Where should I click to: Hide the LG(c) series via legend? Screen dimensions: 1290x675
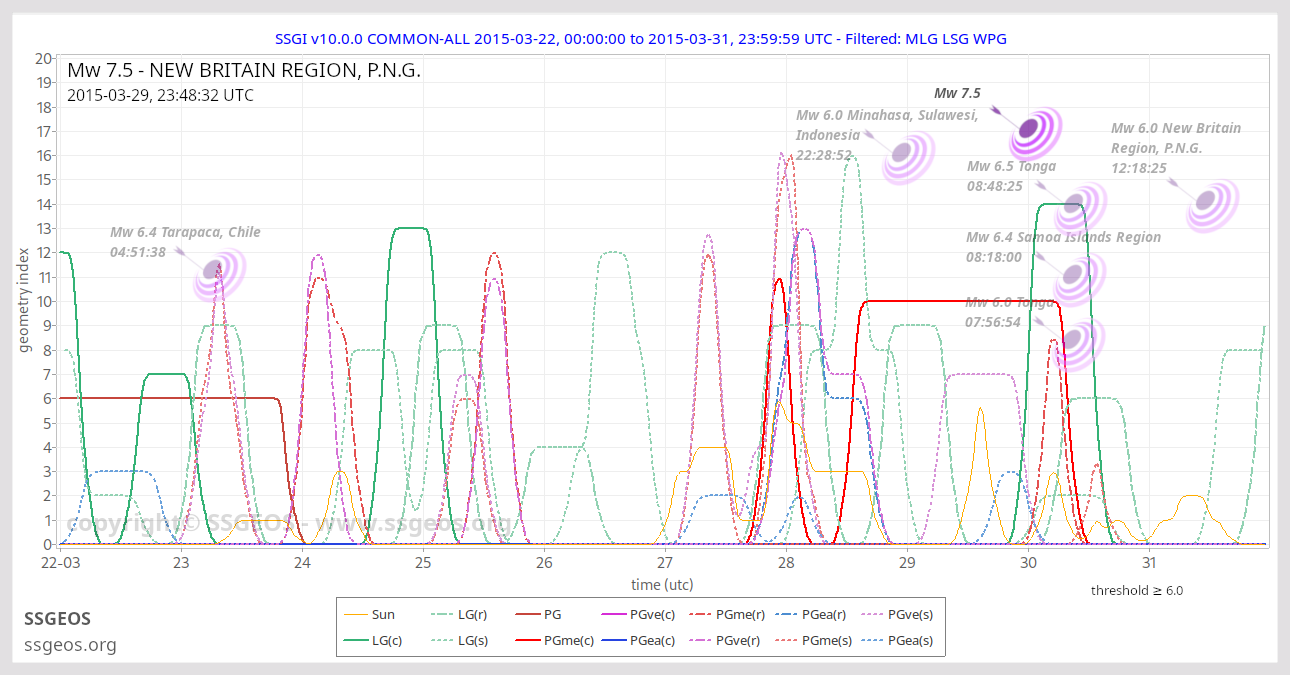coord(372,640)
